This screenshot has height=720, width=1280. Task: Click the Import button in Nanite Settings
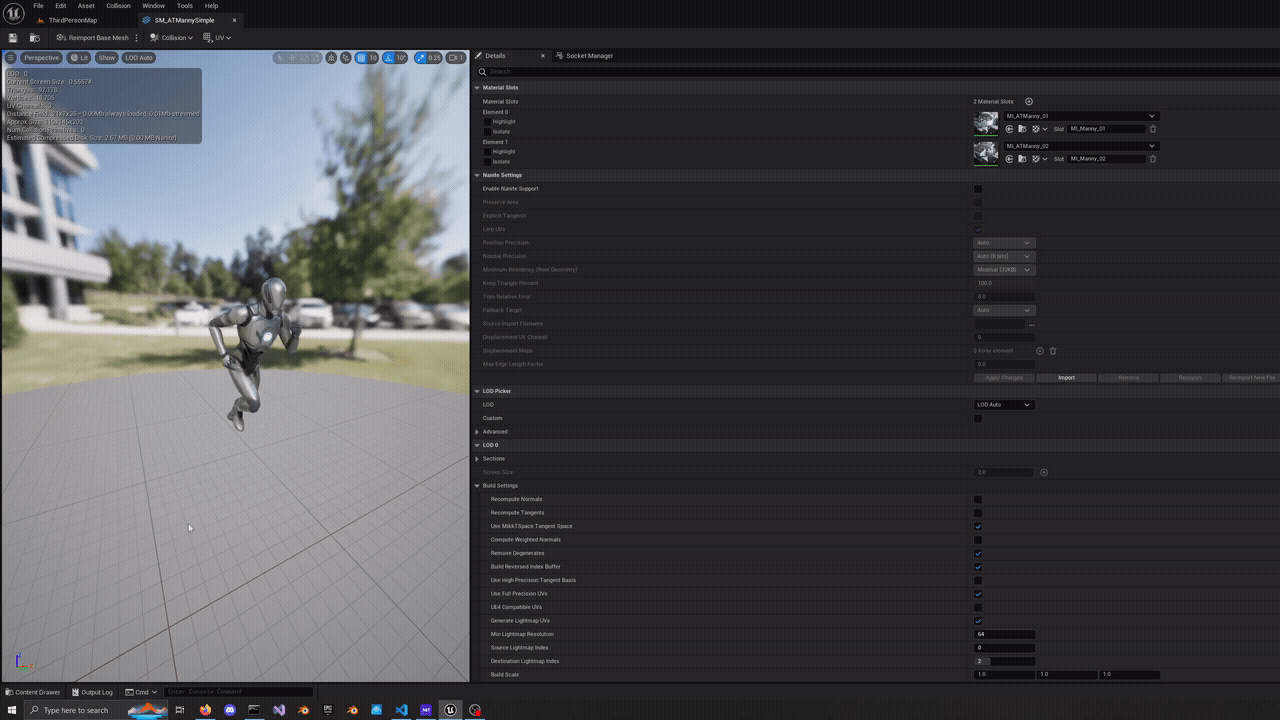click(x=1066, y=378)
